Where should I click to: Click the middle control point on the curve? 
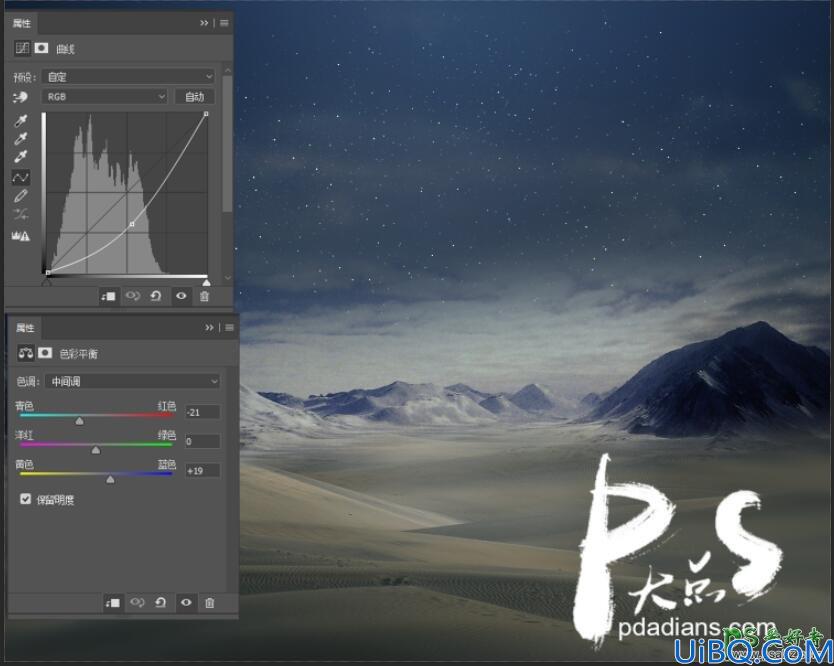(x=132, y=224)
